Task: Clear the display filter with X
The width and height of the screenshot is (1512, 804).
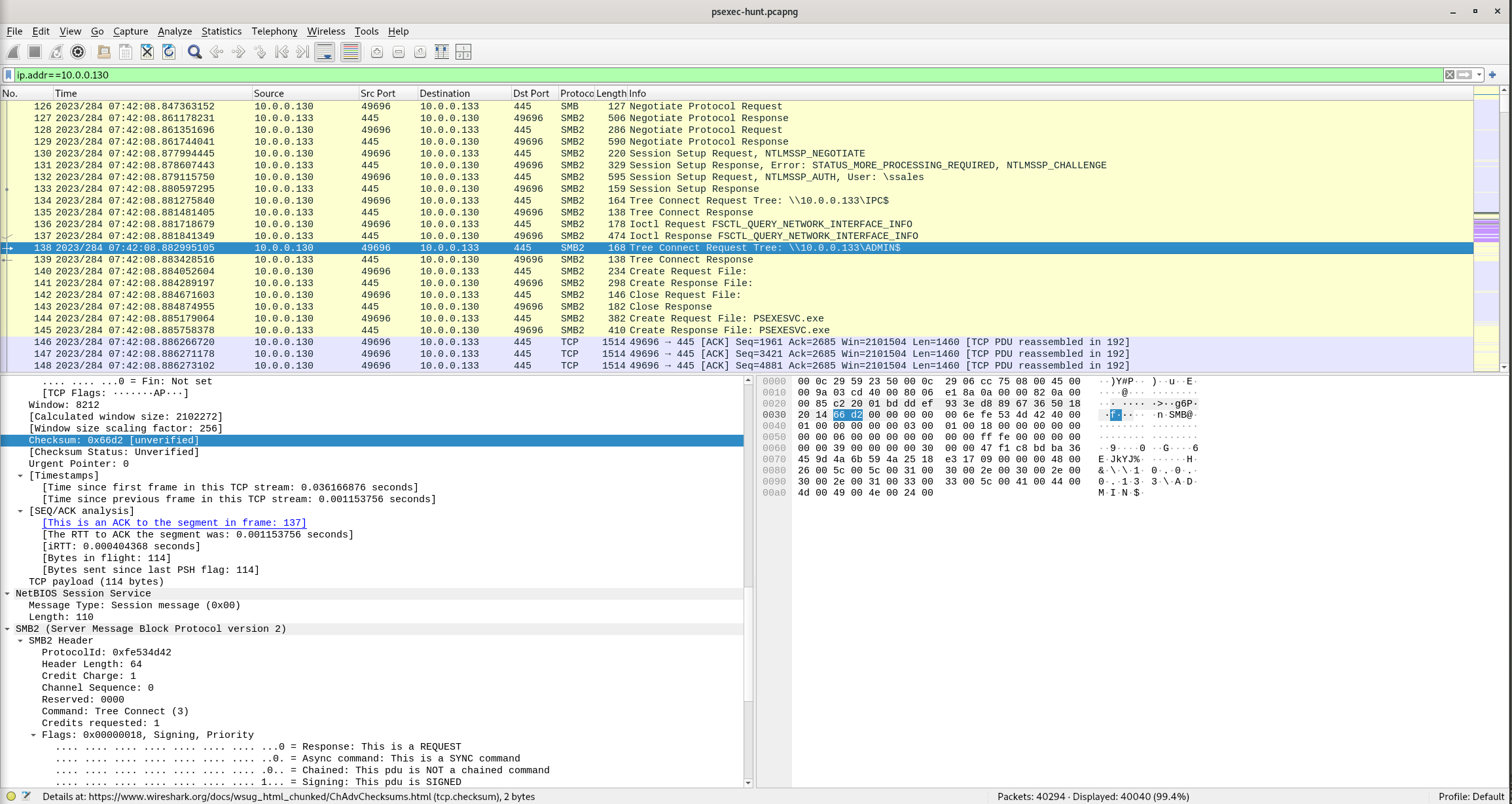Action: (x=1450, y=75)
